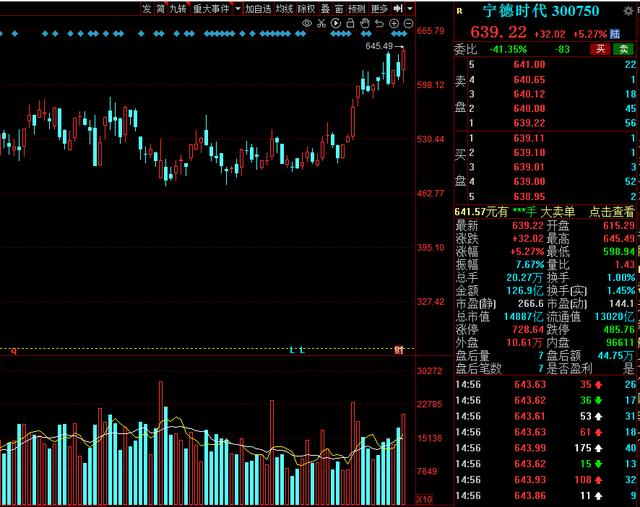Open the 更多 more menu

pyautogui.click(x=379, y=9)
